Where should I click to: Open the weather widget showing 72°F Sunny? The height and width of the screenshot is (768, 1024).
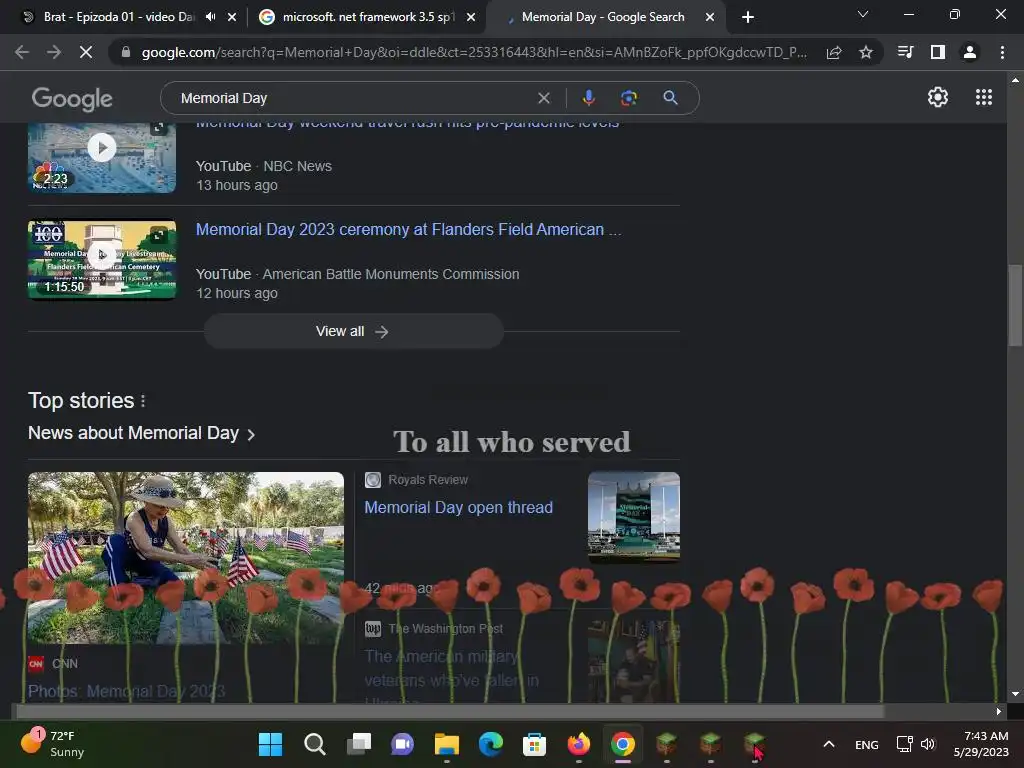pyautogui.click(x=54, y=744)
